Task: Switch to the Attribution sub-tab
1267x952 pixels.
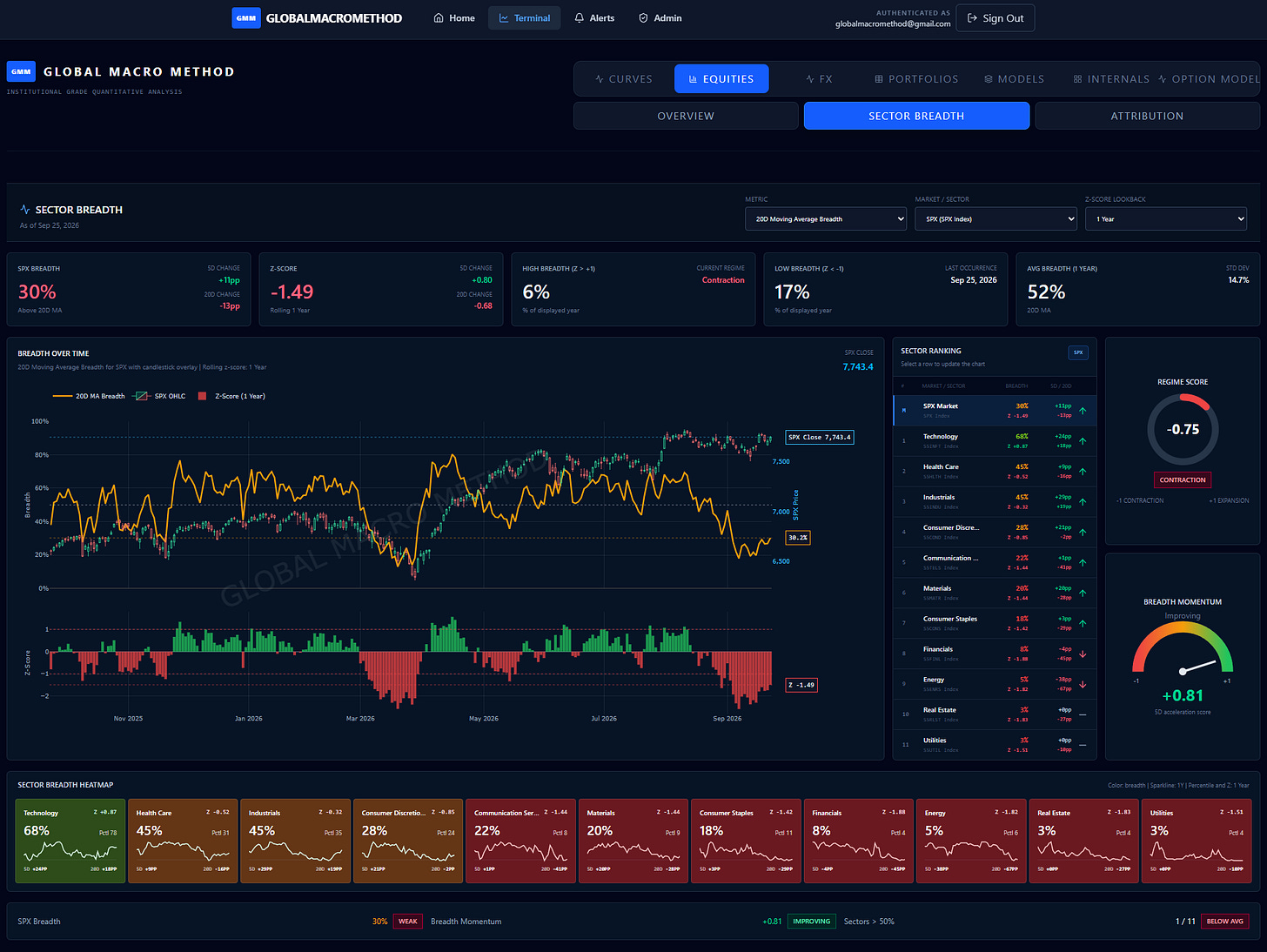Action: (1147, 116)
